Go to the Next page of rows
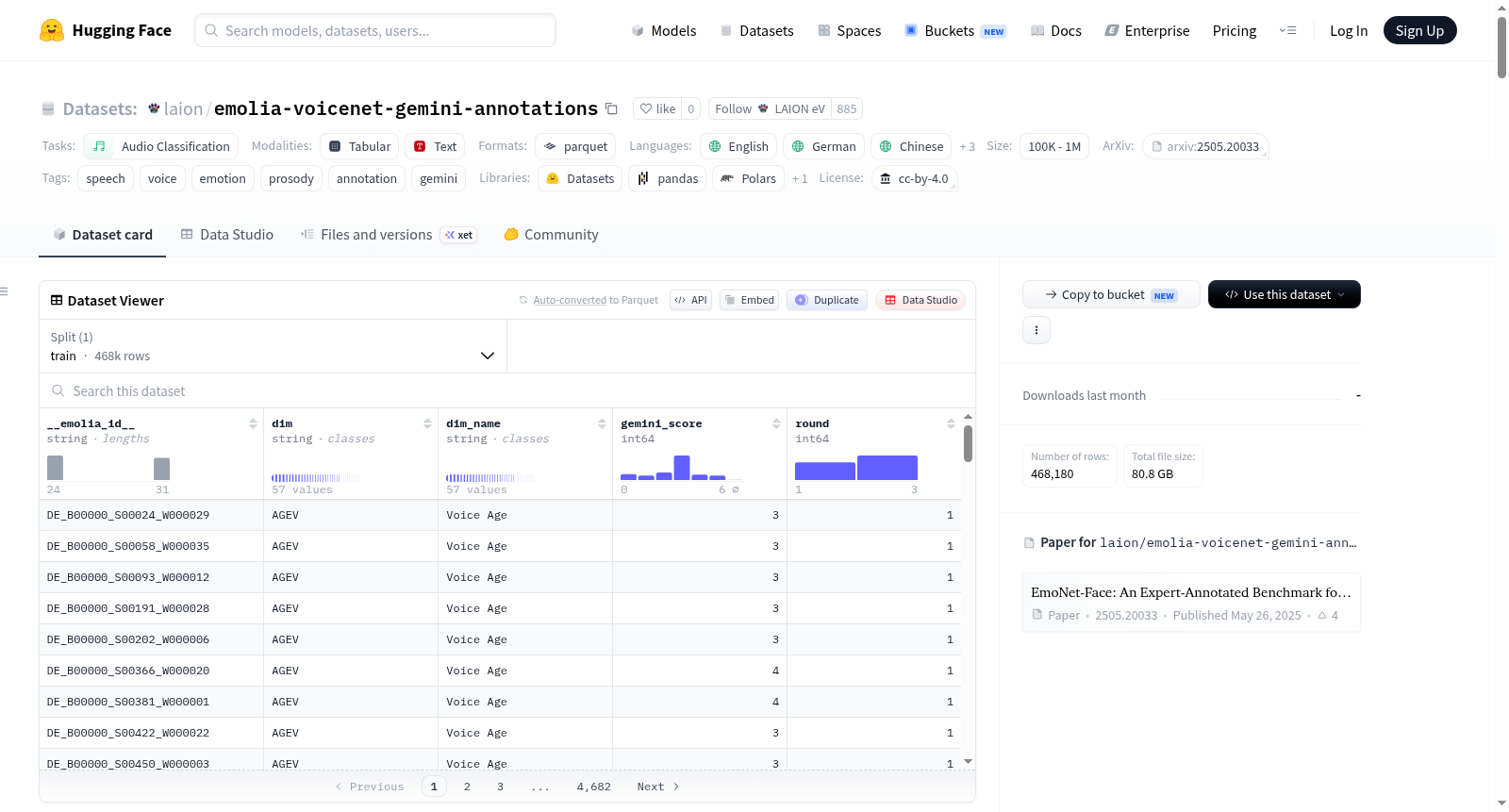The height and width of the screenshot is (812, 1509). point(657,787)
